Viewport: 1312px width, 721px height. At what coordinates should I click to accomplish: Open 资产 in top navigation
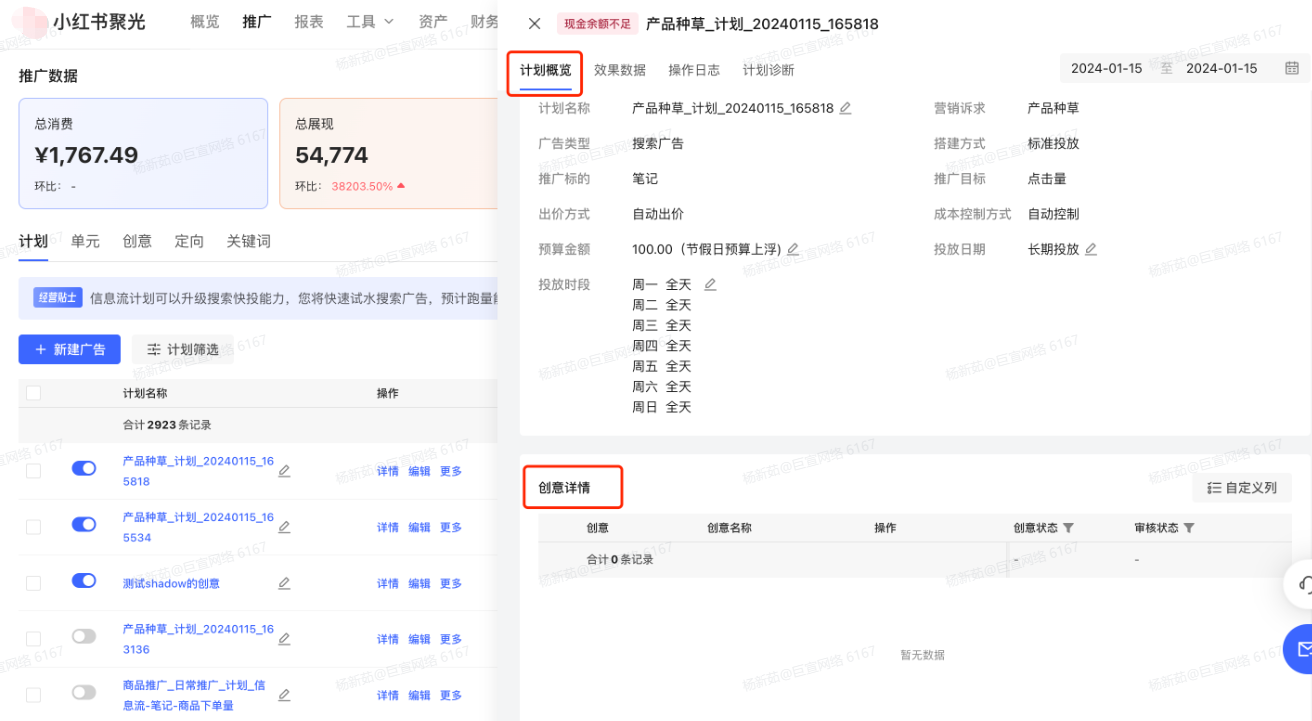(x=433, y=21)
